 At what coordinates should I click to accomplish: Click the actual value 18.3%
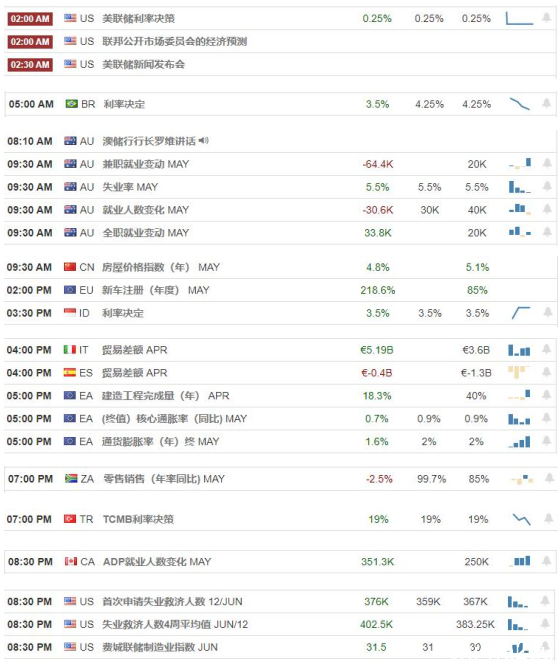[377, 396]
